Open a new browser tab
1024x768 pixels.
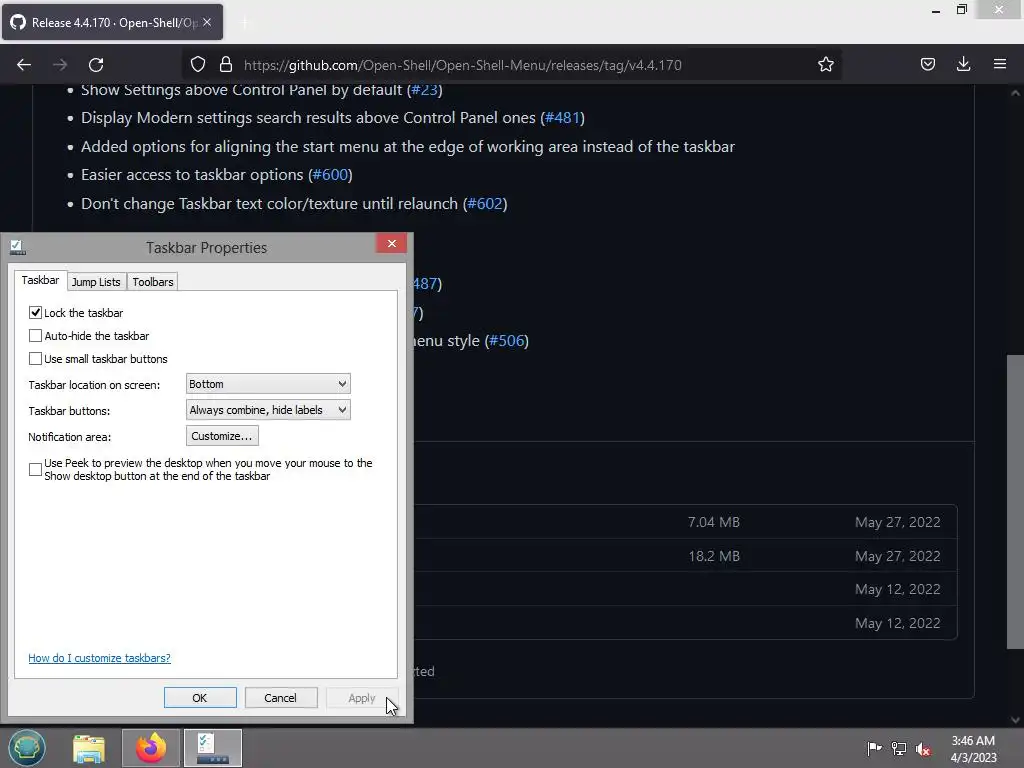[245, 23]
